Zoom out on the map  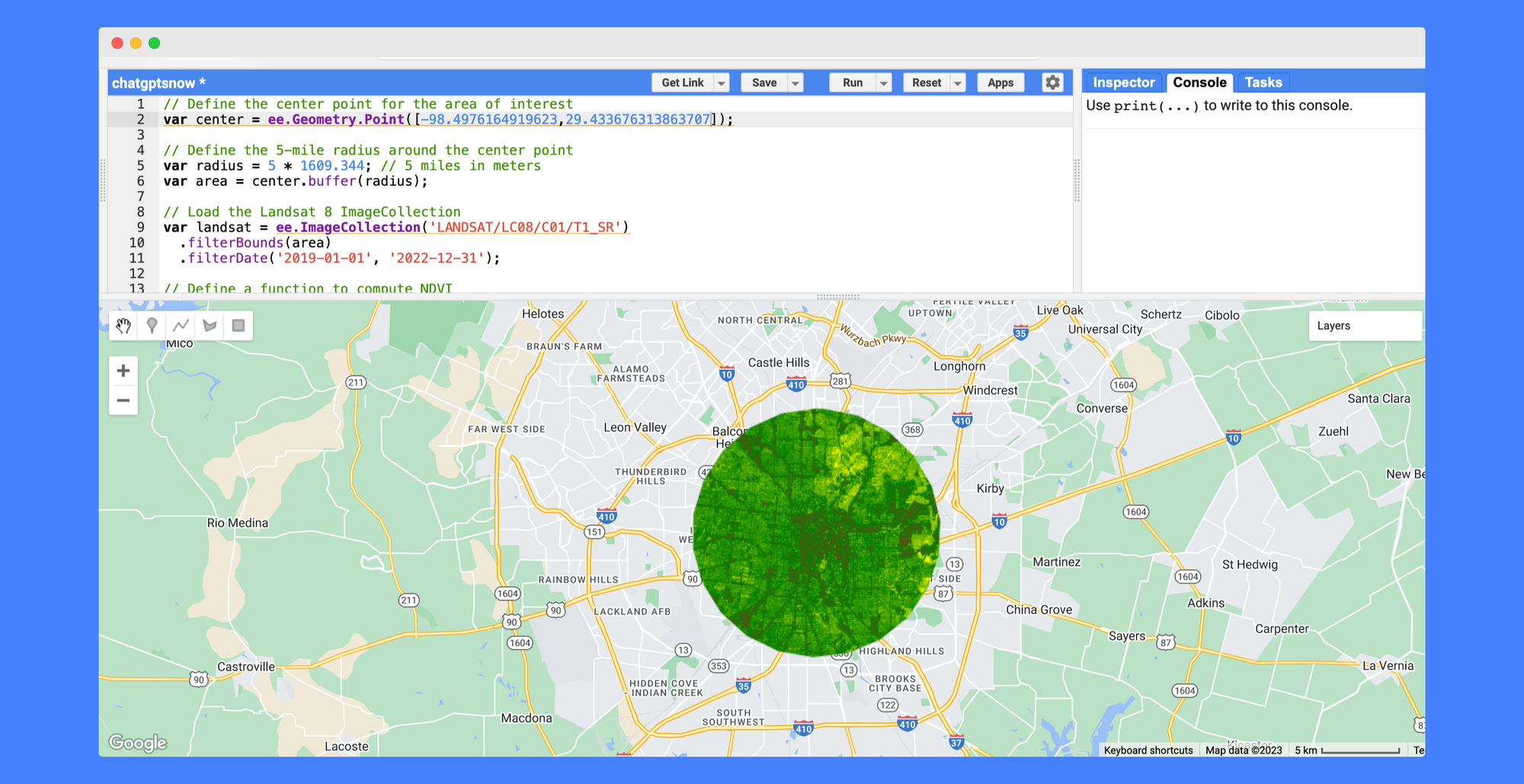click(x=123, y=401)
